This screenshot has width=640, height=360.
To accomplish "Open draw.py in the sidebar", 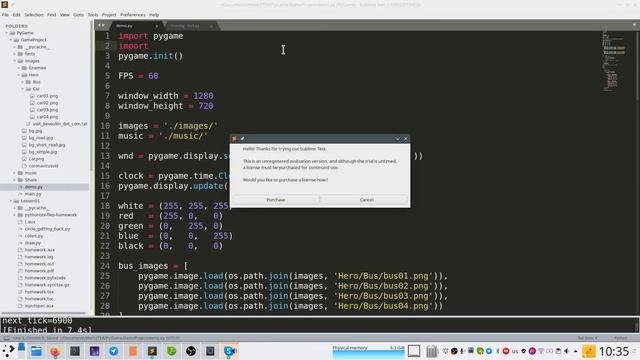I will pyautogui.click(x=33, y=243).
